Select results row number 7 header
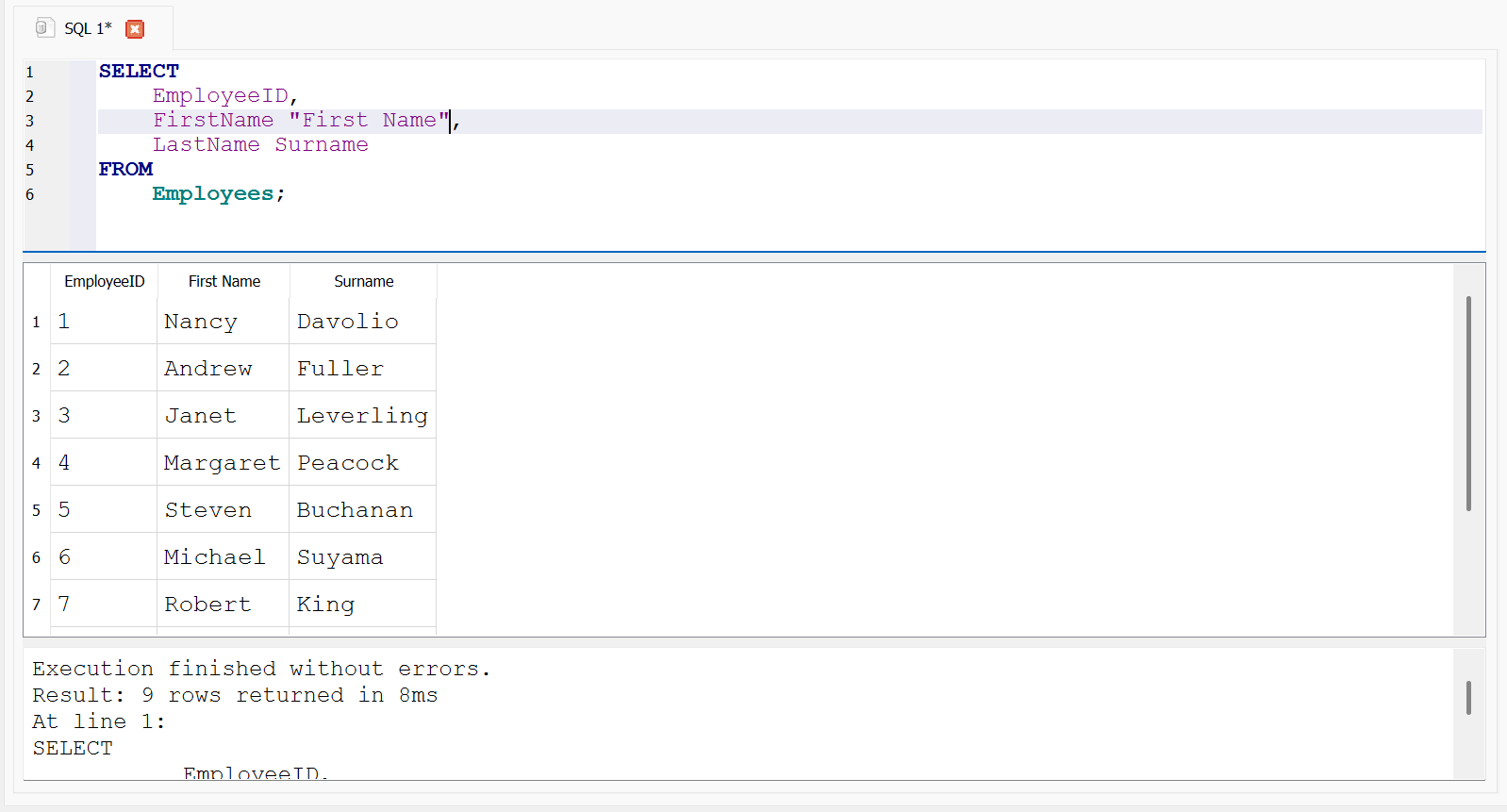The image size is (1507, 812). coord(37,605)
